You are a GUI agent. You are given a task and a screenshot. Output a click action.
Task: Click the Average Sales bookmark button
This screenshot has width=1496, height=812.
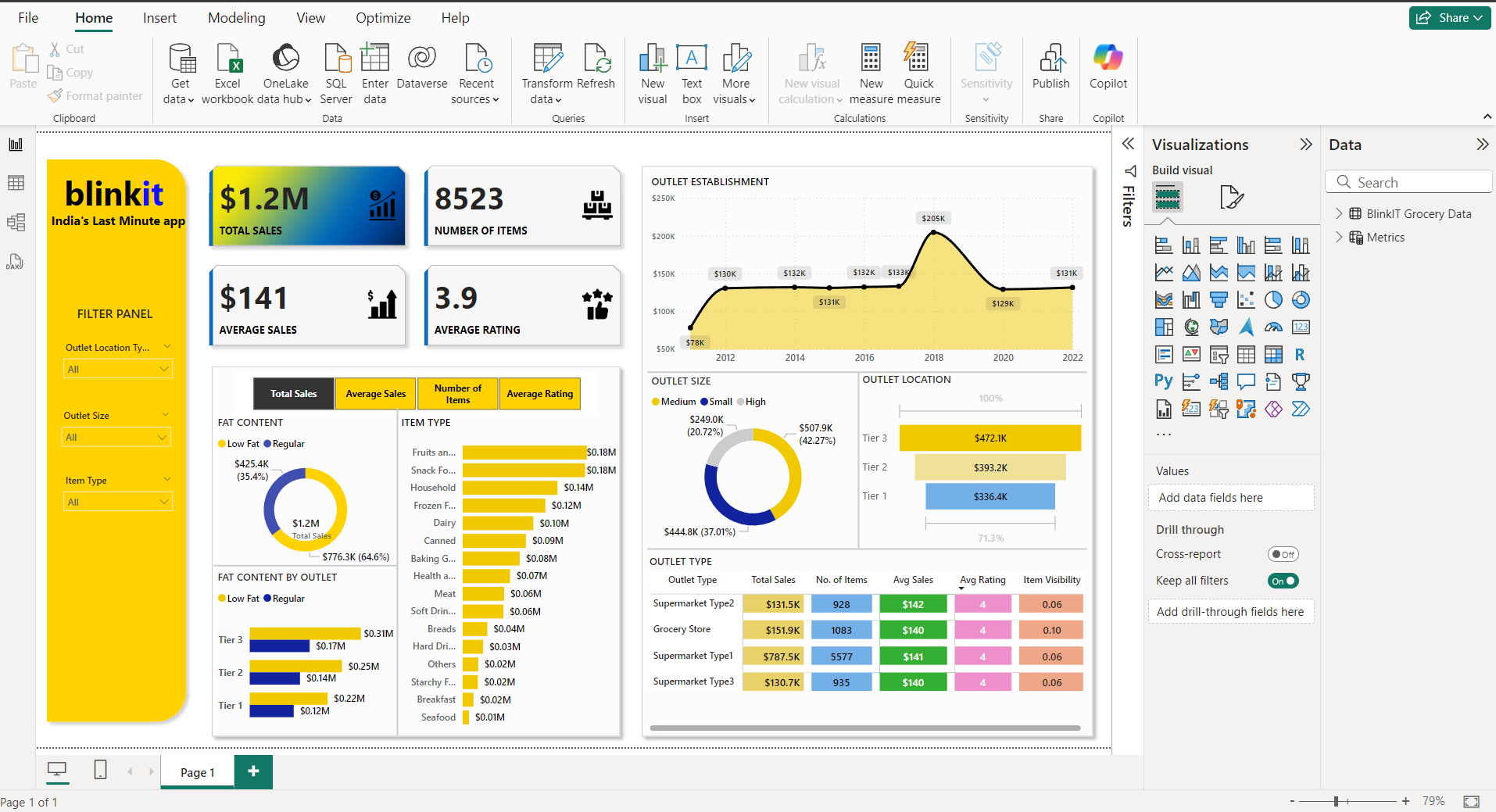tap(376, 394)
